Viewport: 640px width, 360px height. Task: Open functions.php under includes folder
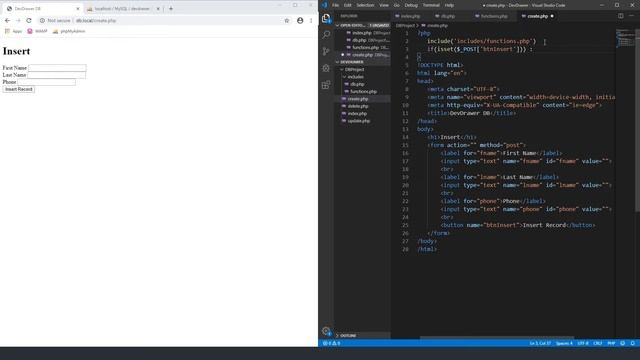362,91
